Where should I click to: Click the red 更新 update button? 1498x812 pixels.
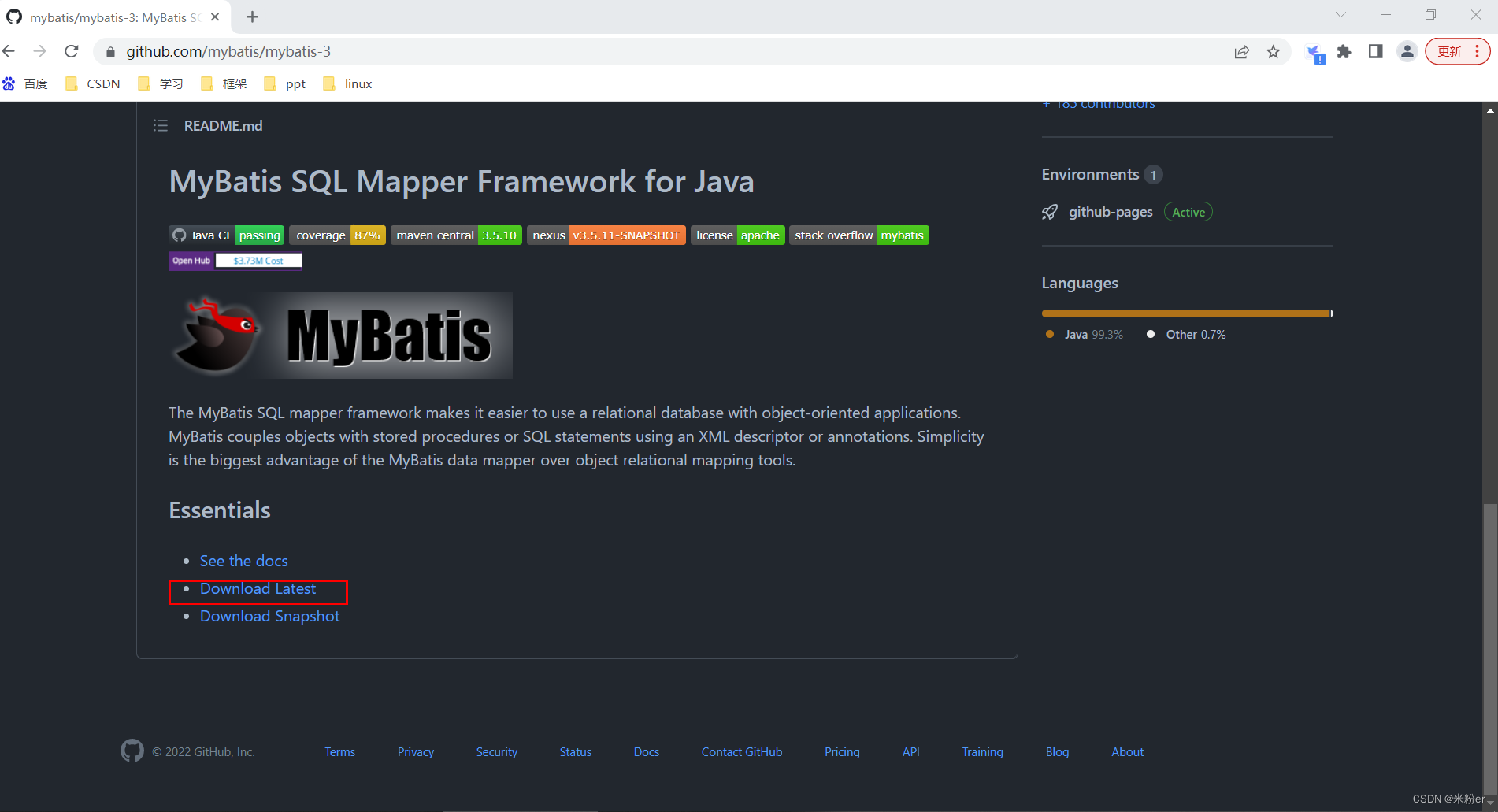pos(1457,51)
